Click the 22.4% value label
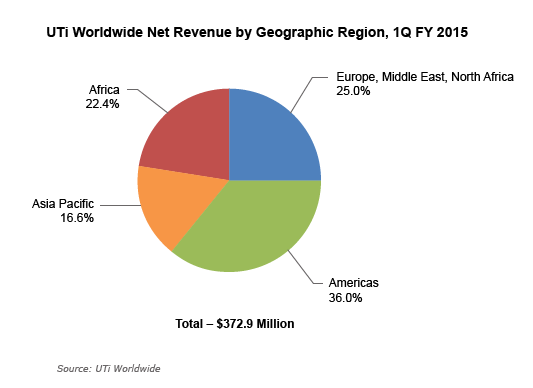The width and height of the screenshot is (533, 388). point(102,104)
